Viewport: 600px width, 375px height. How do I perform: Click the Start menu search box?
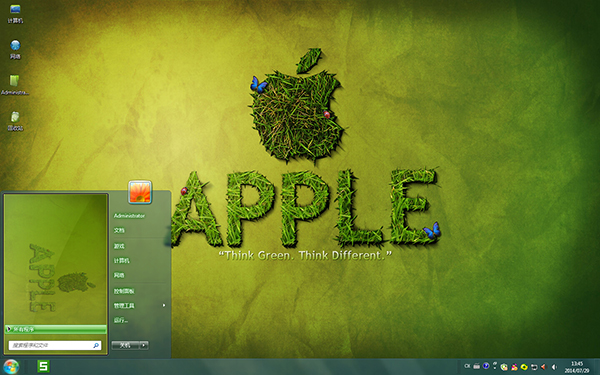[x=55, y=345]
